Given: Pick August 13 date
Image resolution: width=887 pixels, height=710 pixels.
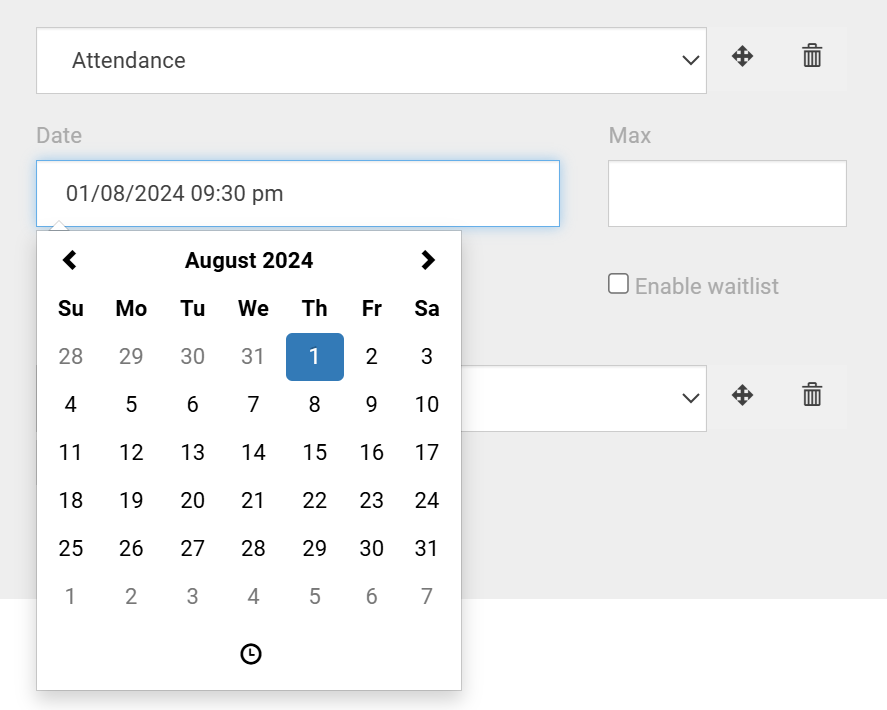Looking at the screenshot, I should [x=192, y=453].
